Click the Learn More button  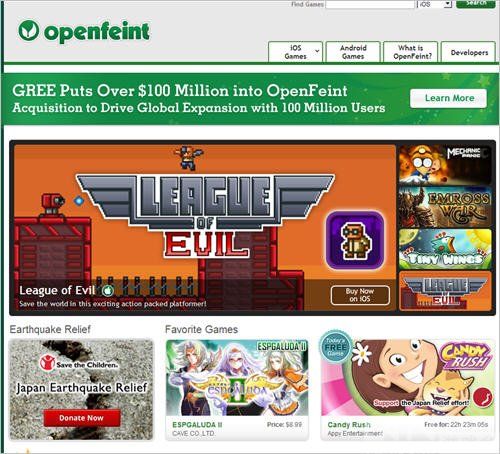(449, 98)
